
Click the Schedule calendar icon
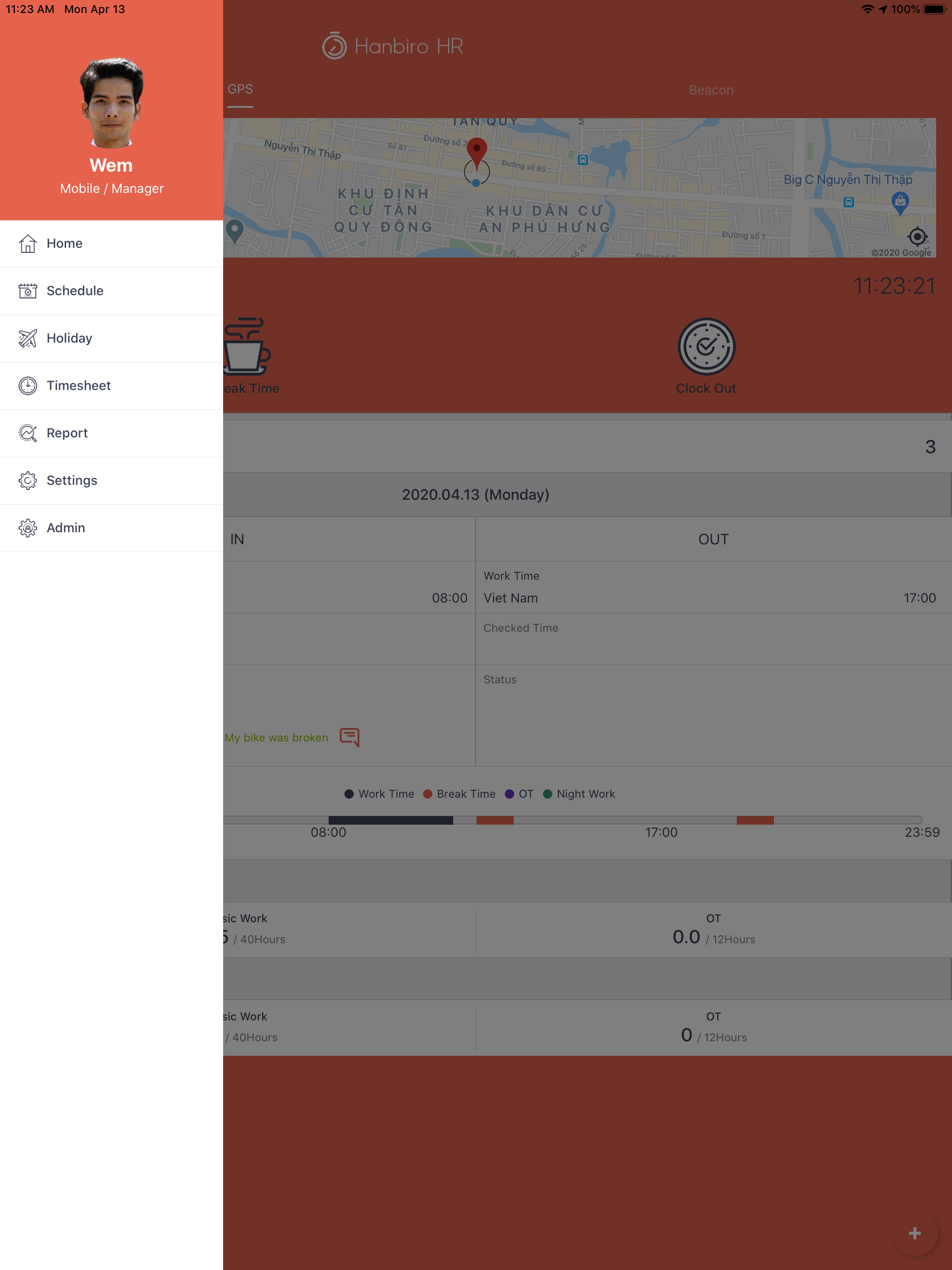tap(27, 291)
